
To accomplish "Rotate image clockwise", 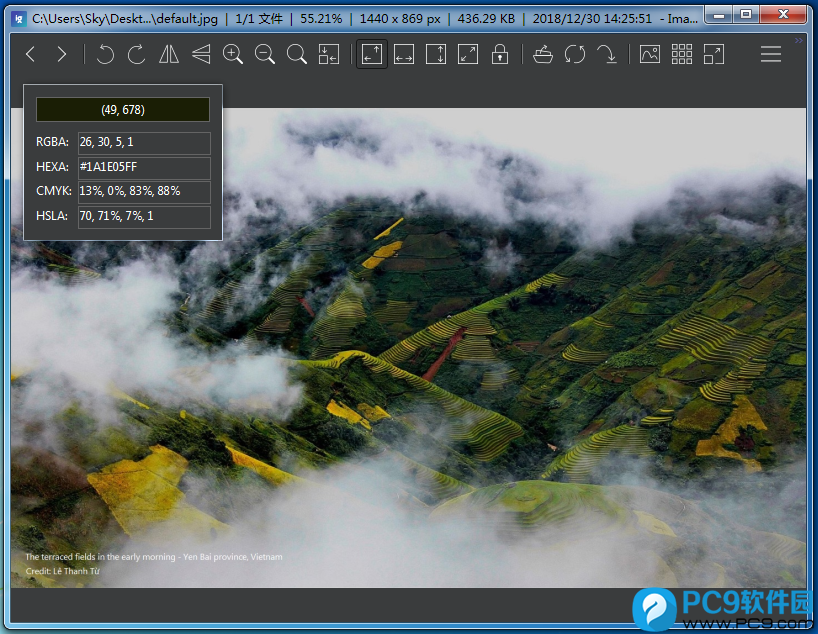I will [137, 54].
